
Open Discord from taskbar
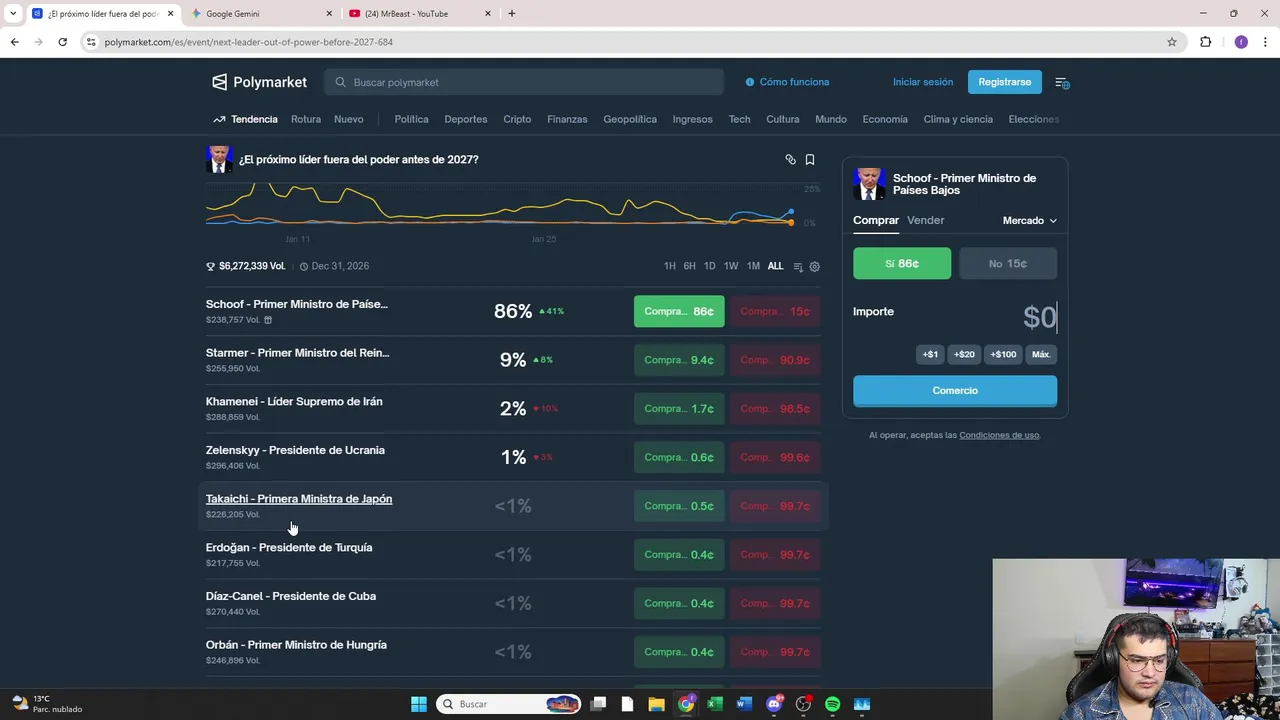pos(774,704)
